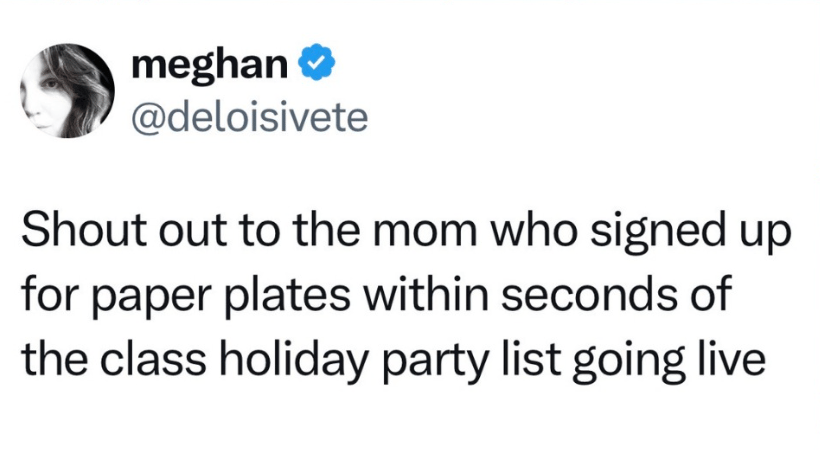Click the blue verified checkmark badge
This screenshot has height=450, width=820.
click(x=316, y=62)
